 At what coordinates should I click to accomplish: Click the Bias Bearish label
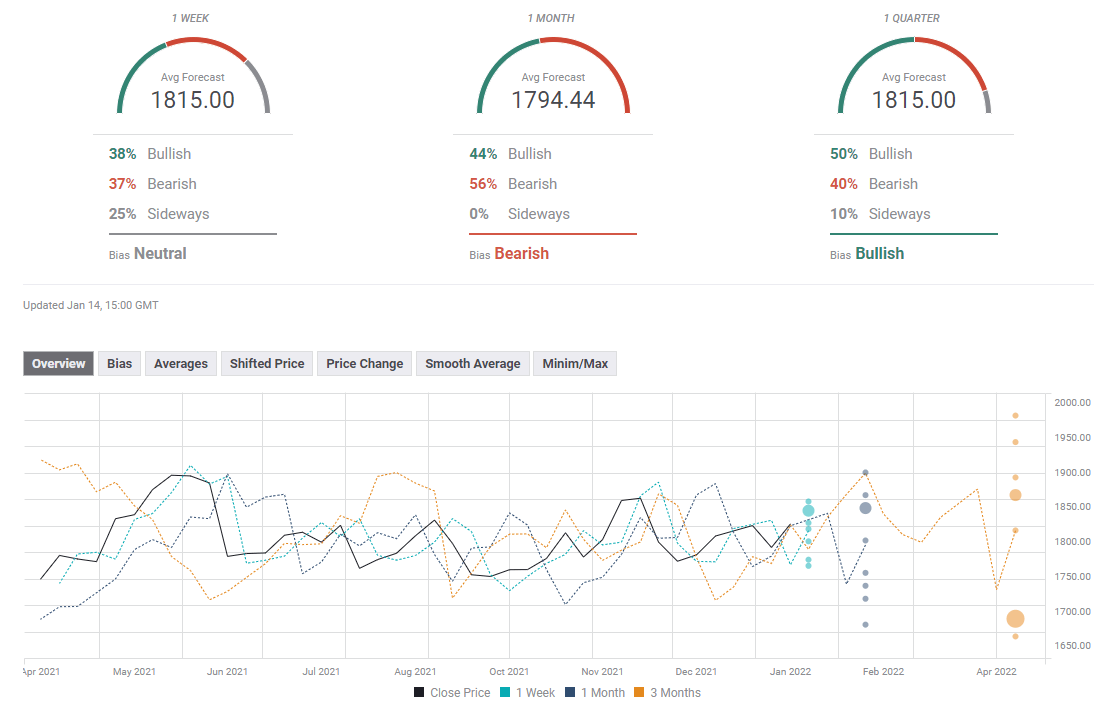(521, 254)
